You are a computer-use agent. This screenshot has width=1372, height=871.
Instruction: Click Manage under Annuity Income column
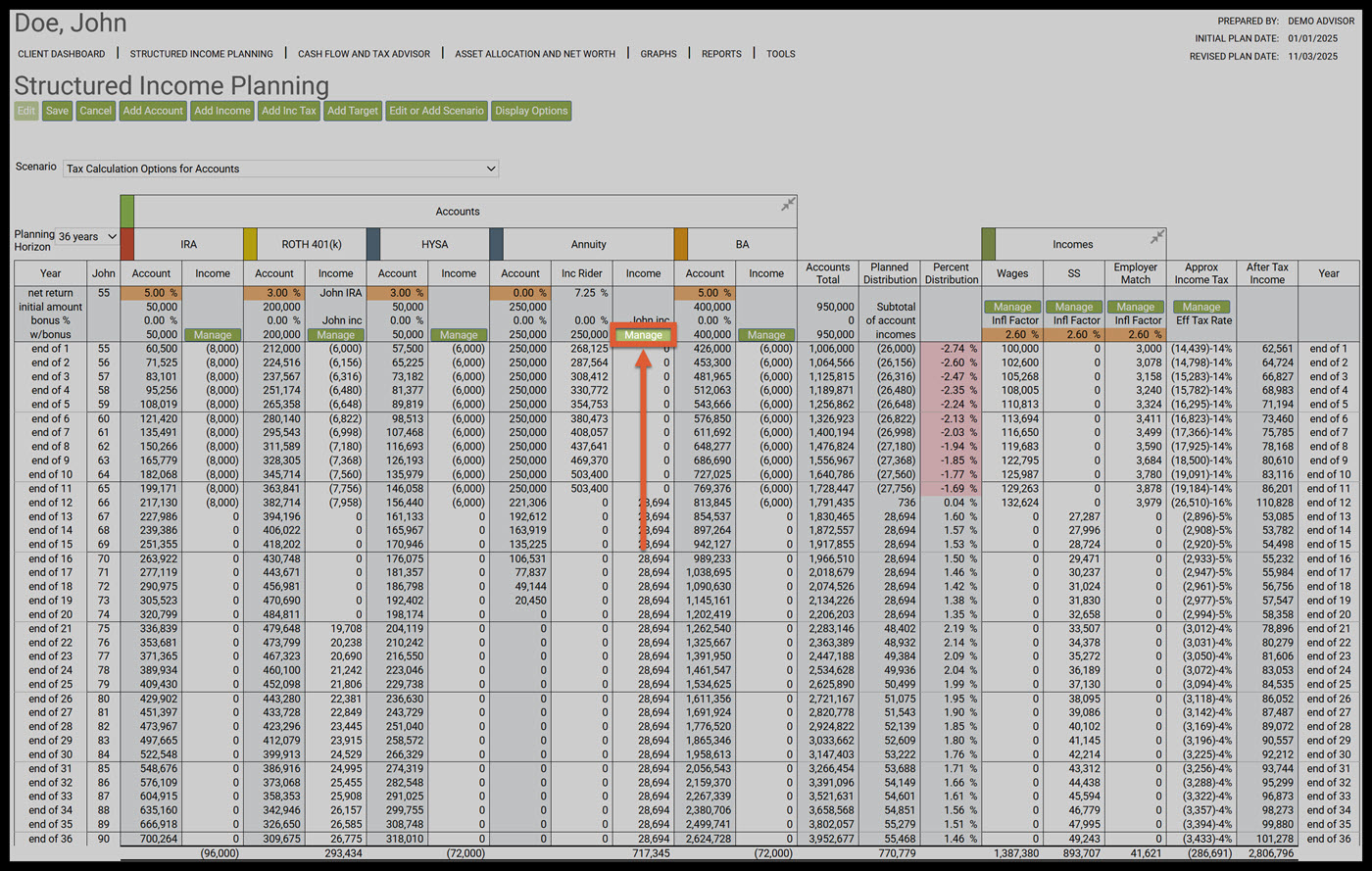(x=644, y=335)
